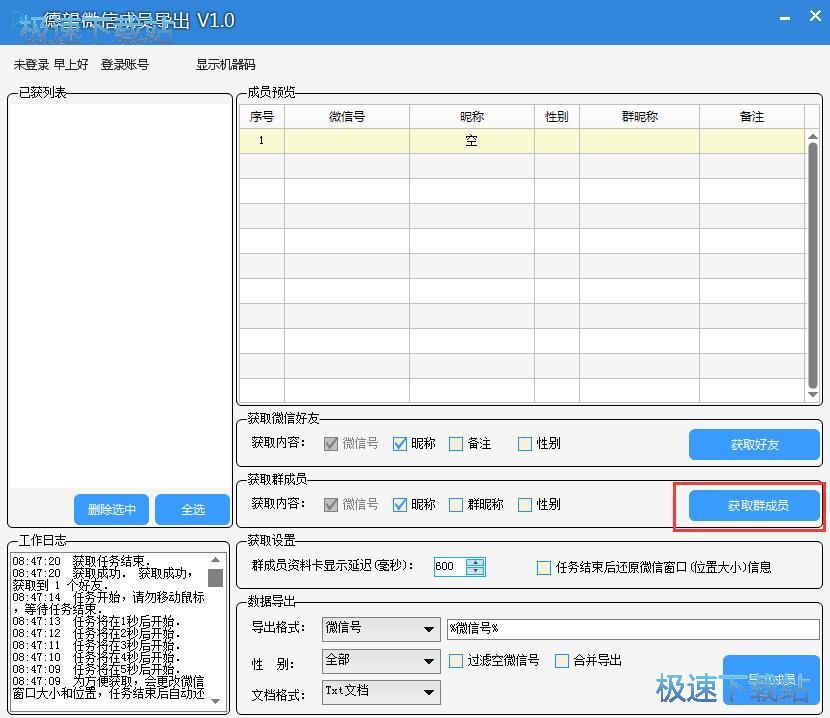Viewport: 830px width, 718px height.
Task: Enable 任务结束后还原微信窗口 checkbox
Action: pyautogui.click(x=544, y=567)
